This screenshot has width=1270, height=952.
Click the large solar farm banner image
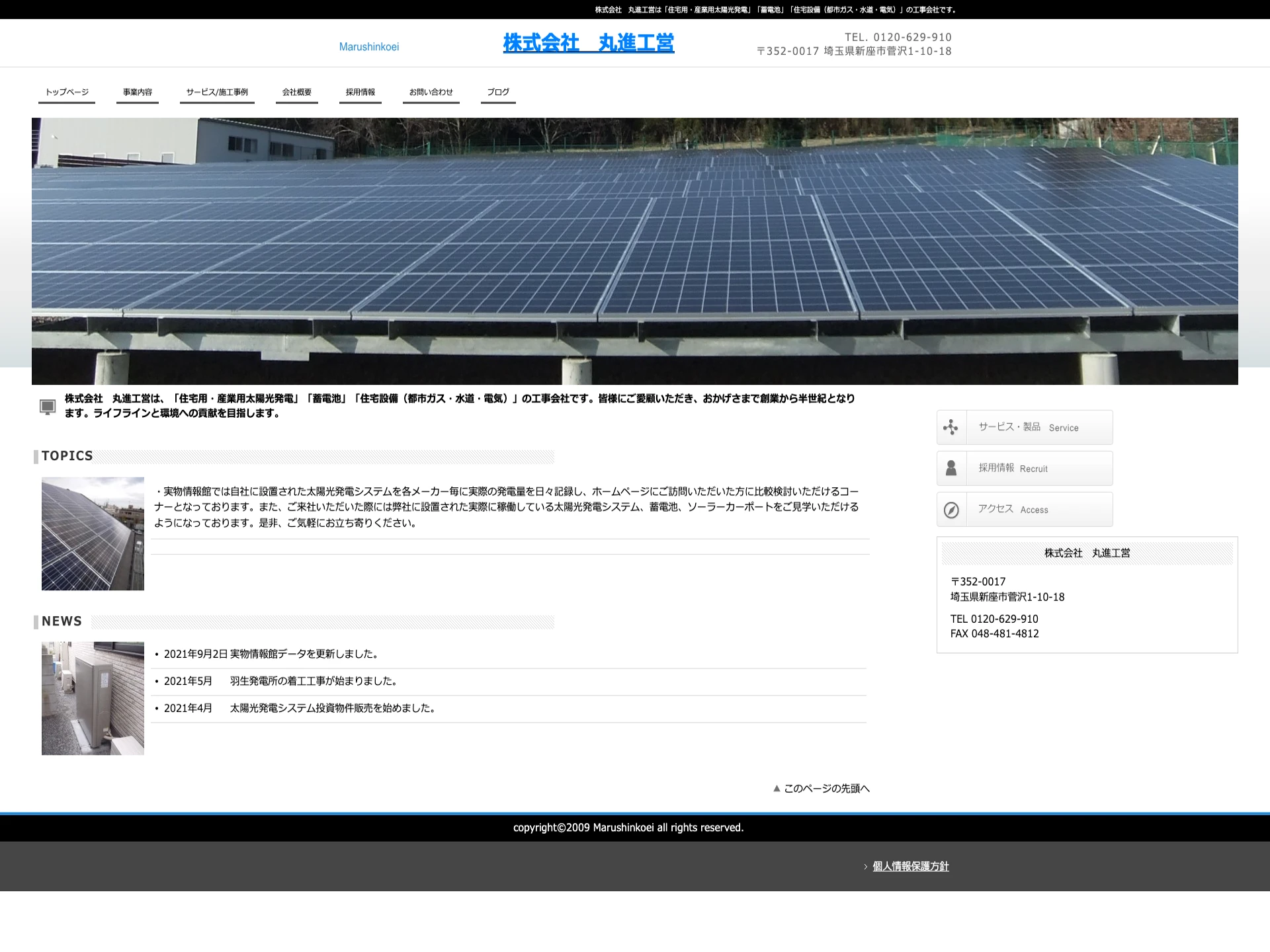(x=635, y=250)
